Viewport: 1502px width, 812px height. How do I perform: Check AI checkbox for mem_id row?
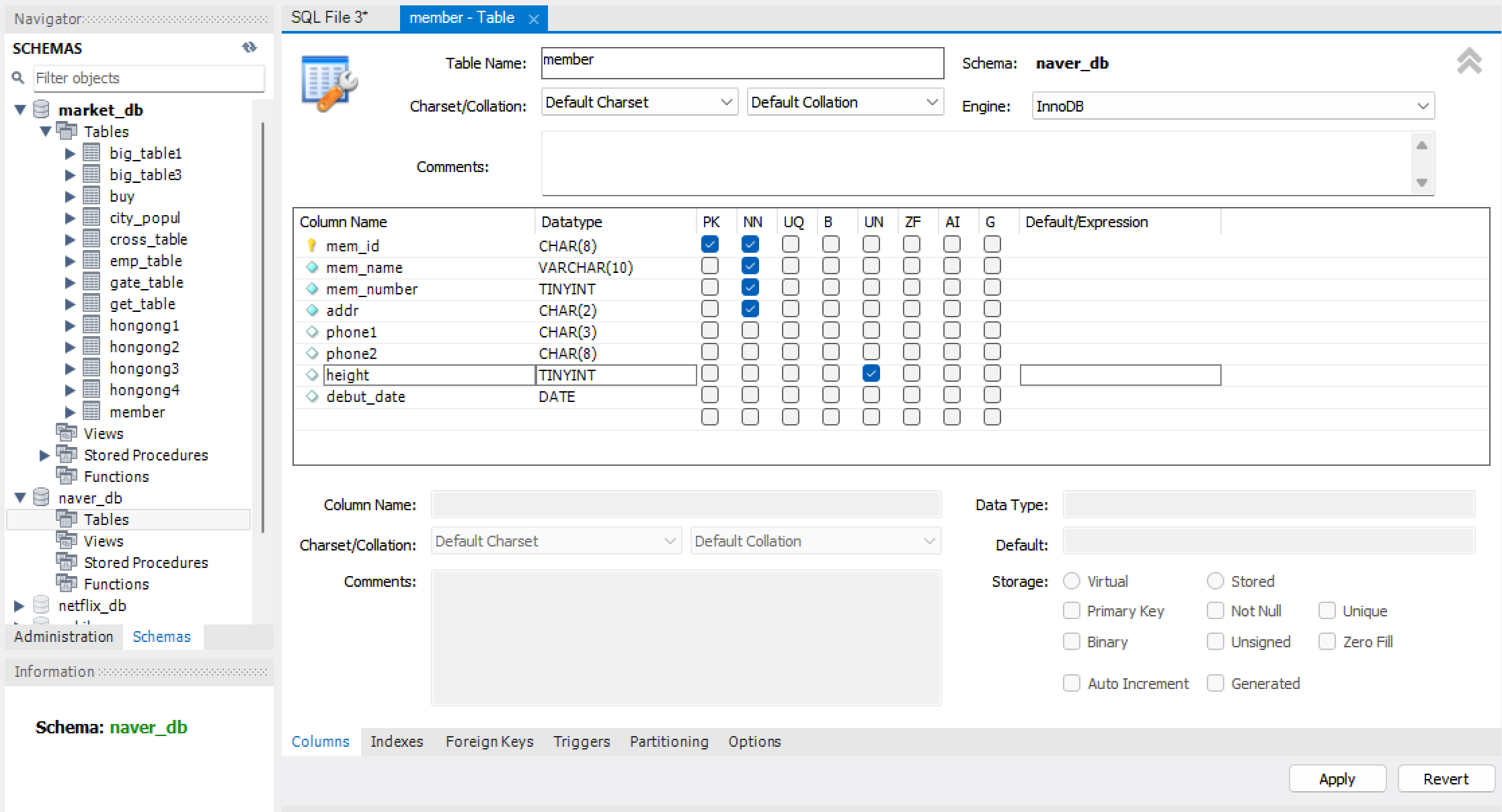click(x=951, y=245)
